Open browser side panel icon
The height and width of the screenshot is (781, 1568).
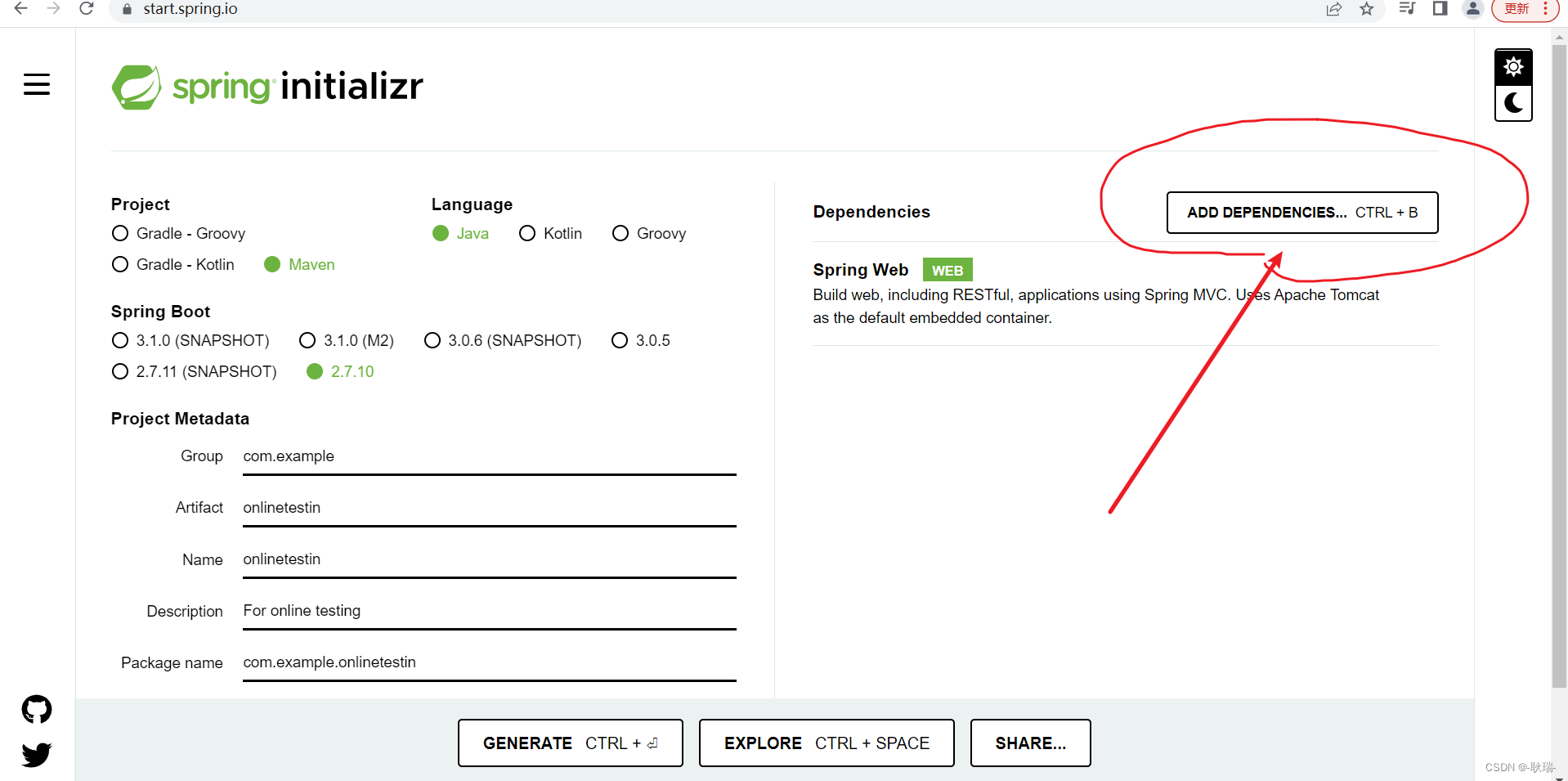pos(1440,9)
